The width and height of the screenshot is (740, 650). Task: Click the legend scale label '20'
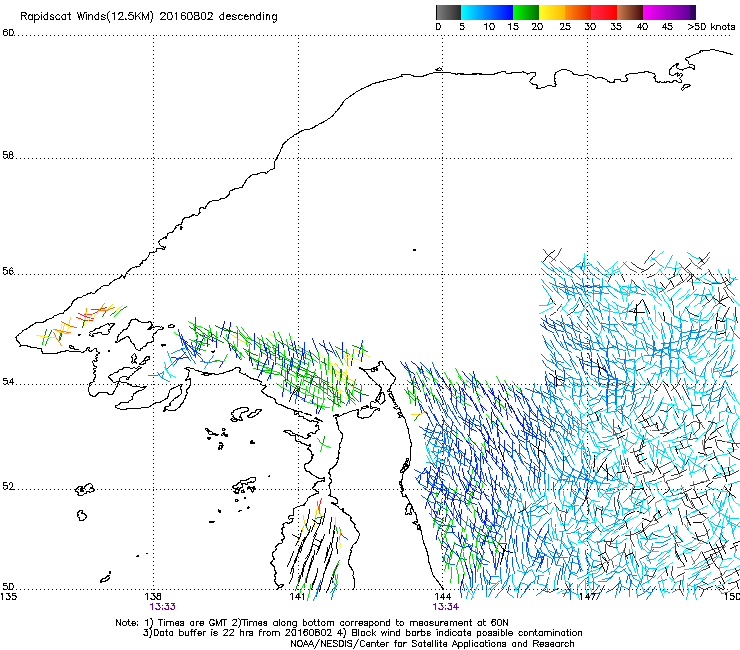pyautogui.click(x=538, y=27)
